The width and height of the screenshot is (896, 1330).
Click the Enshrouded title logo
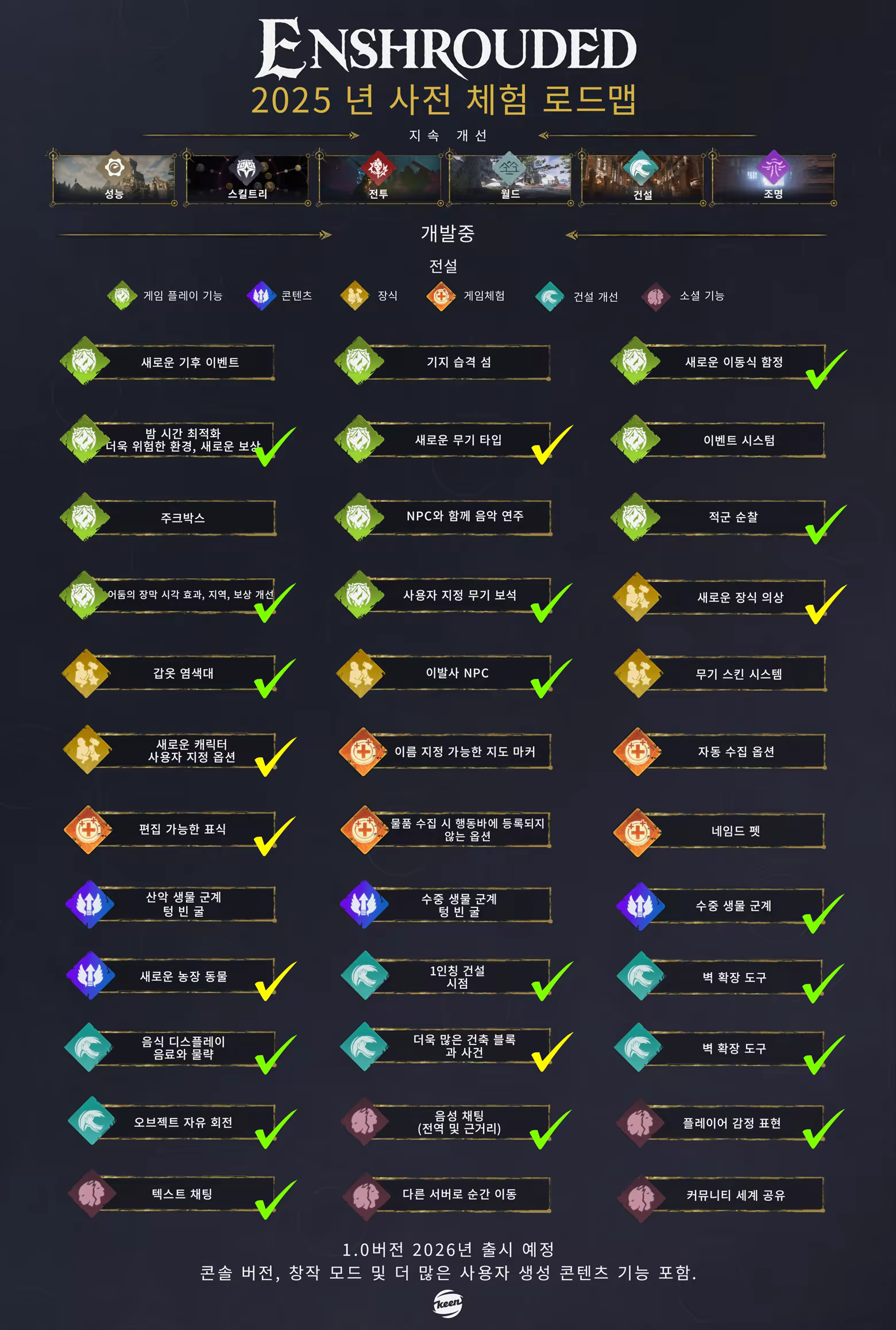click(x=447, y=48)
